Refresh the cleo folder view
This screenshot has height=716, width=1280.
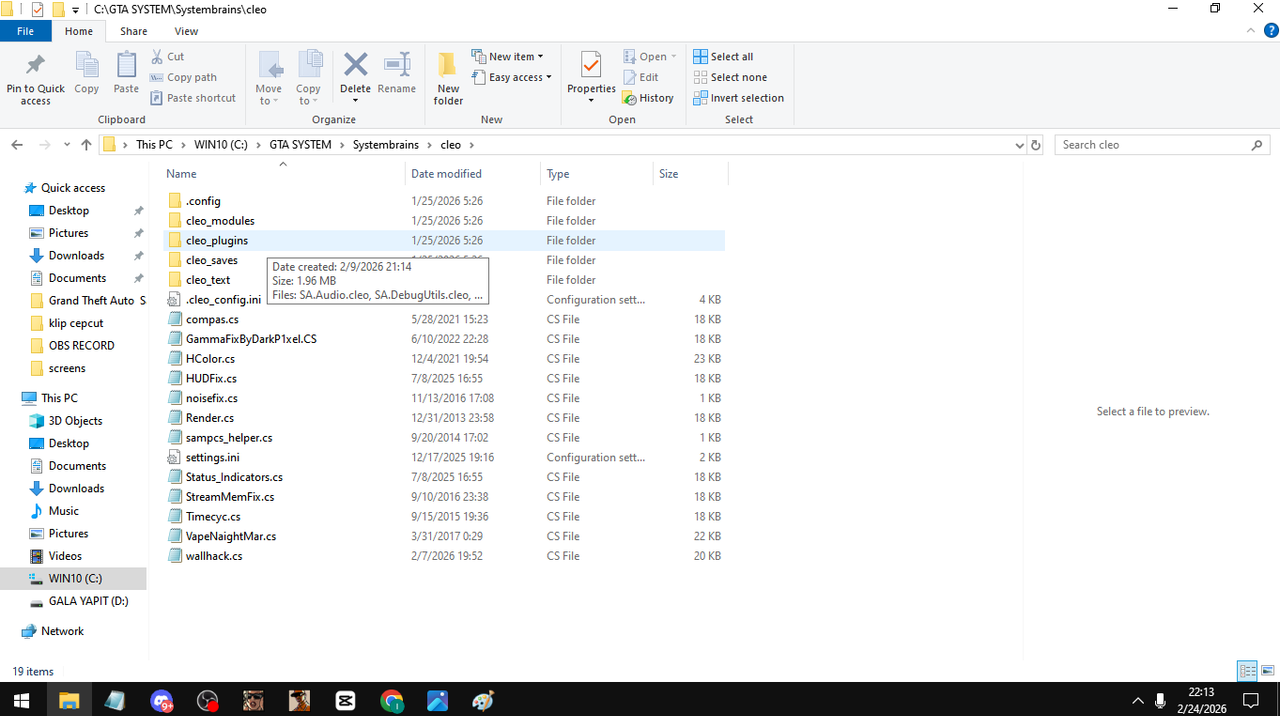pyautogui.click(x=1036, y=145)
